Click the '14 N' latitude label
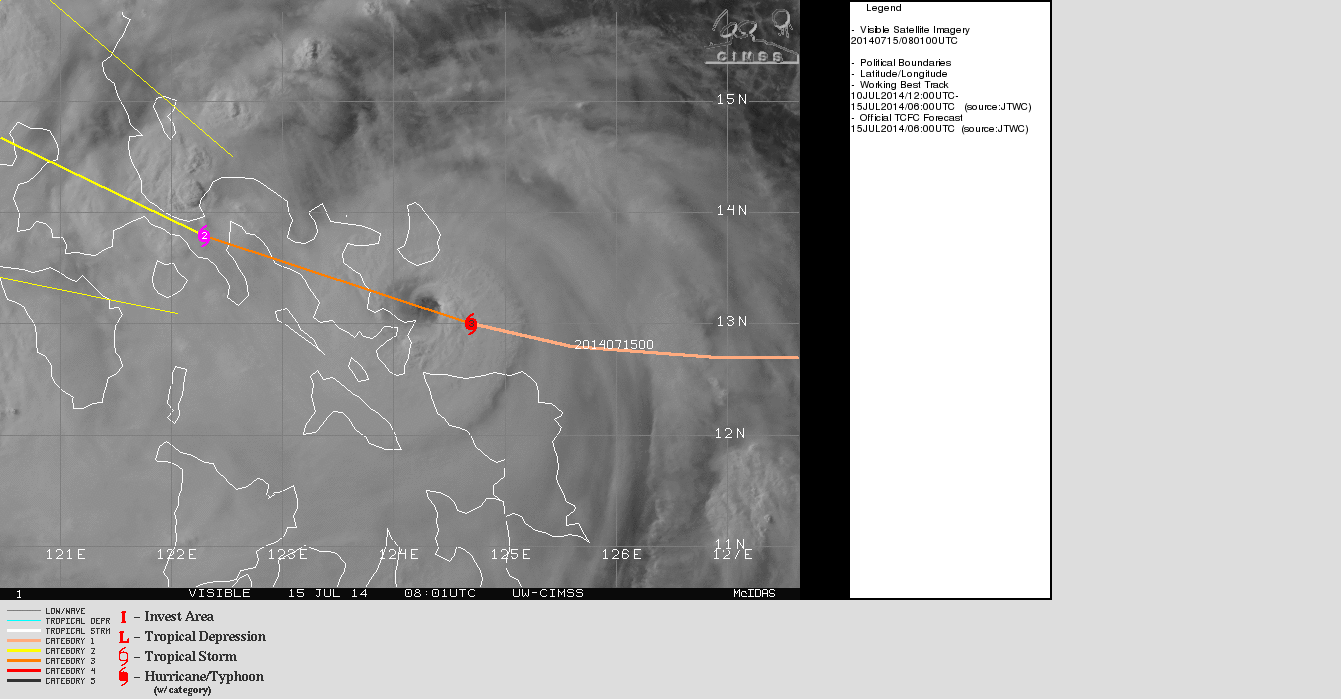This screenshot has height=699, width=1341. 732,210
